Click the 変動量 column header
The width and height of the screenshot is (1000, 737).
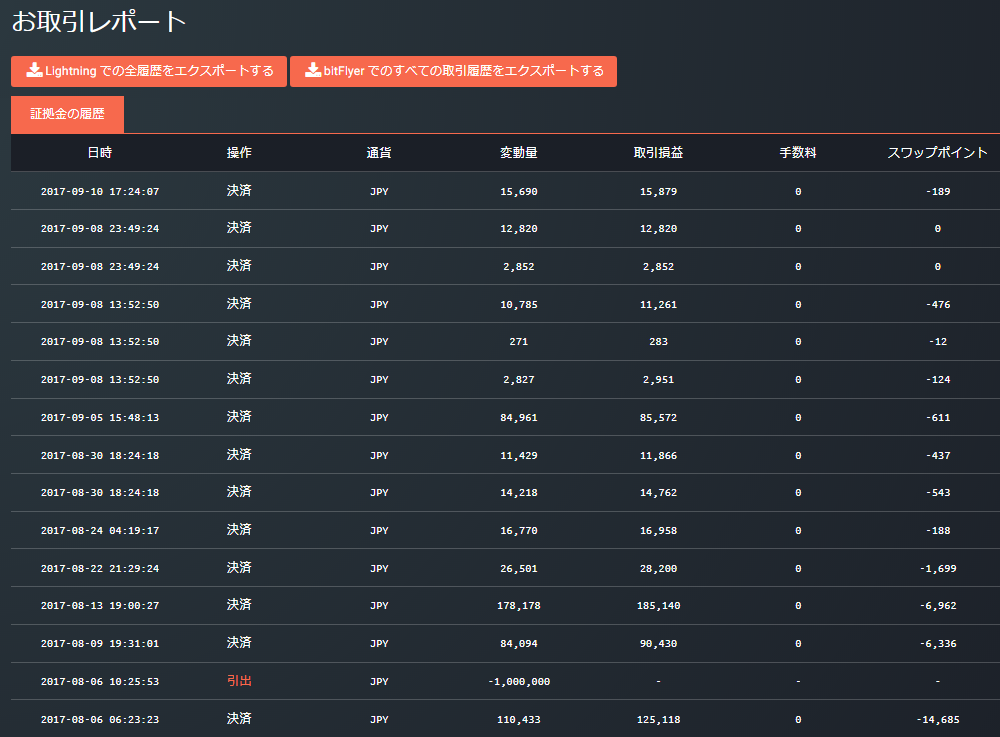pyautogui.click(x=519, y=153)
